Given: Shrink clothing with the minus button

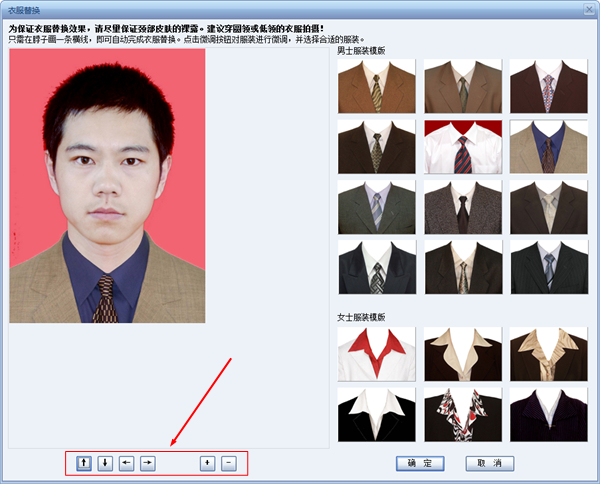Looking at the screenshot, I should tap(228, 463).
